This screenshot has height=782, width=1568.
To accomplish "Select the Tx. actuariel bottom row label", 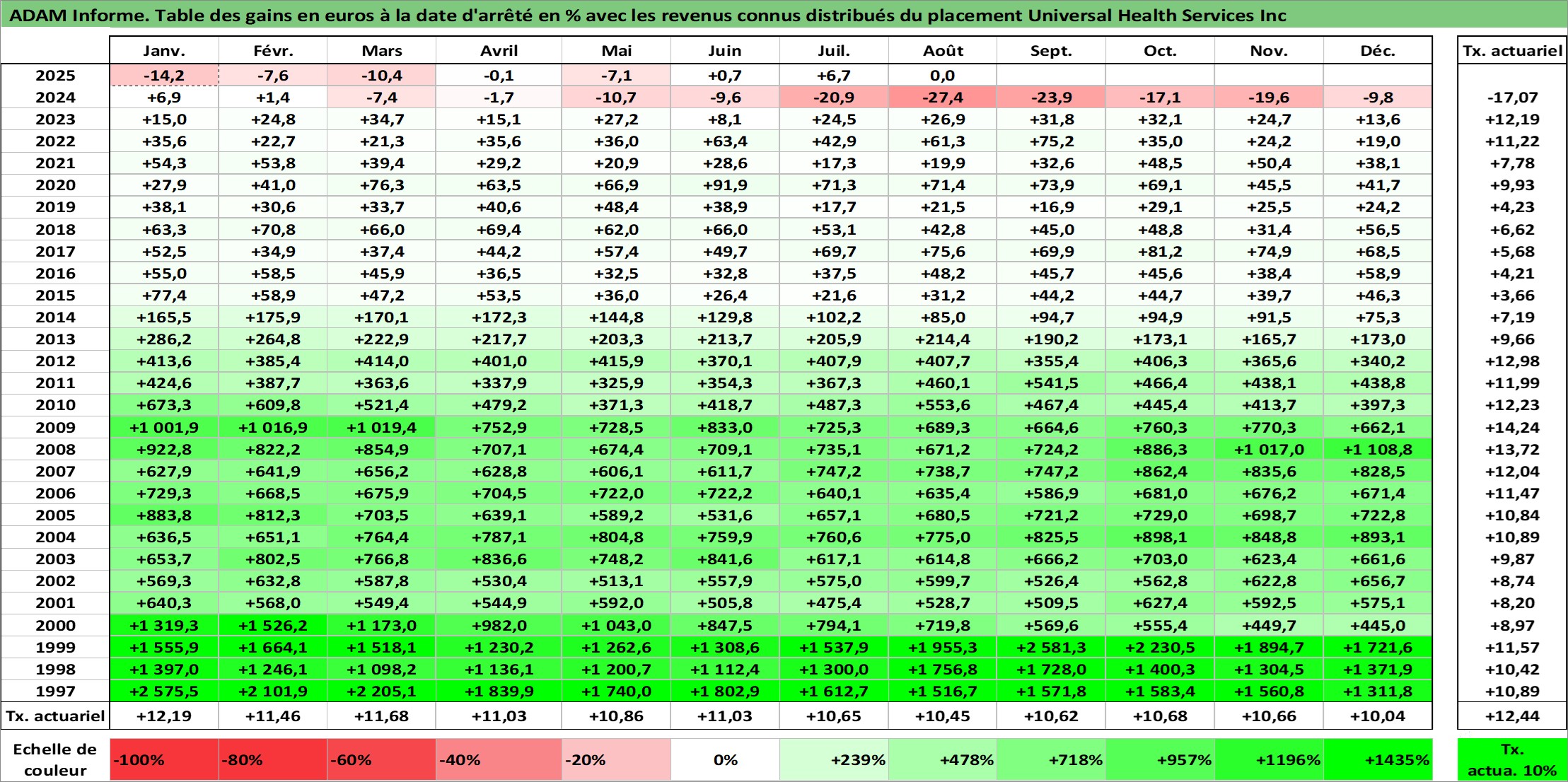I will point(55,716).
